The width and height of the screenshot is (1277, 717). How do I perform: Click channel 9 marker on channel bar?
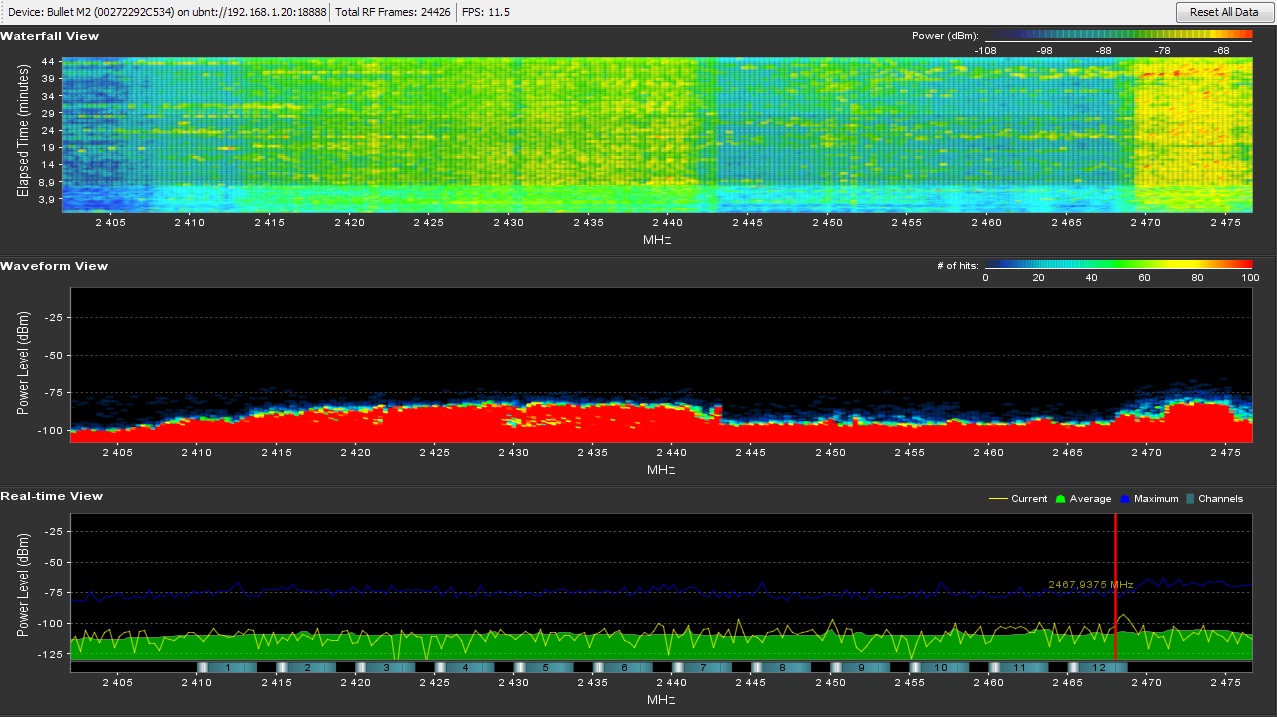click(861, 667)
